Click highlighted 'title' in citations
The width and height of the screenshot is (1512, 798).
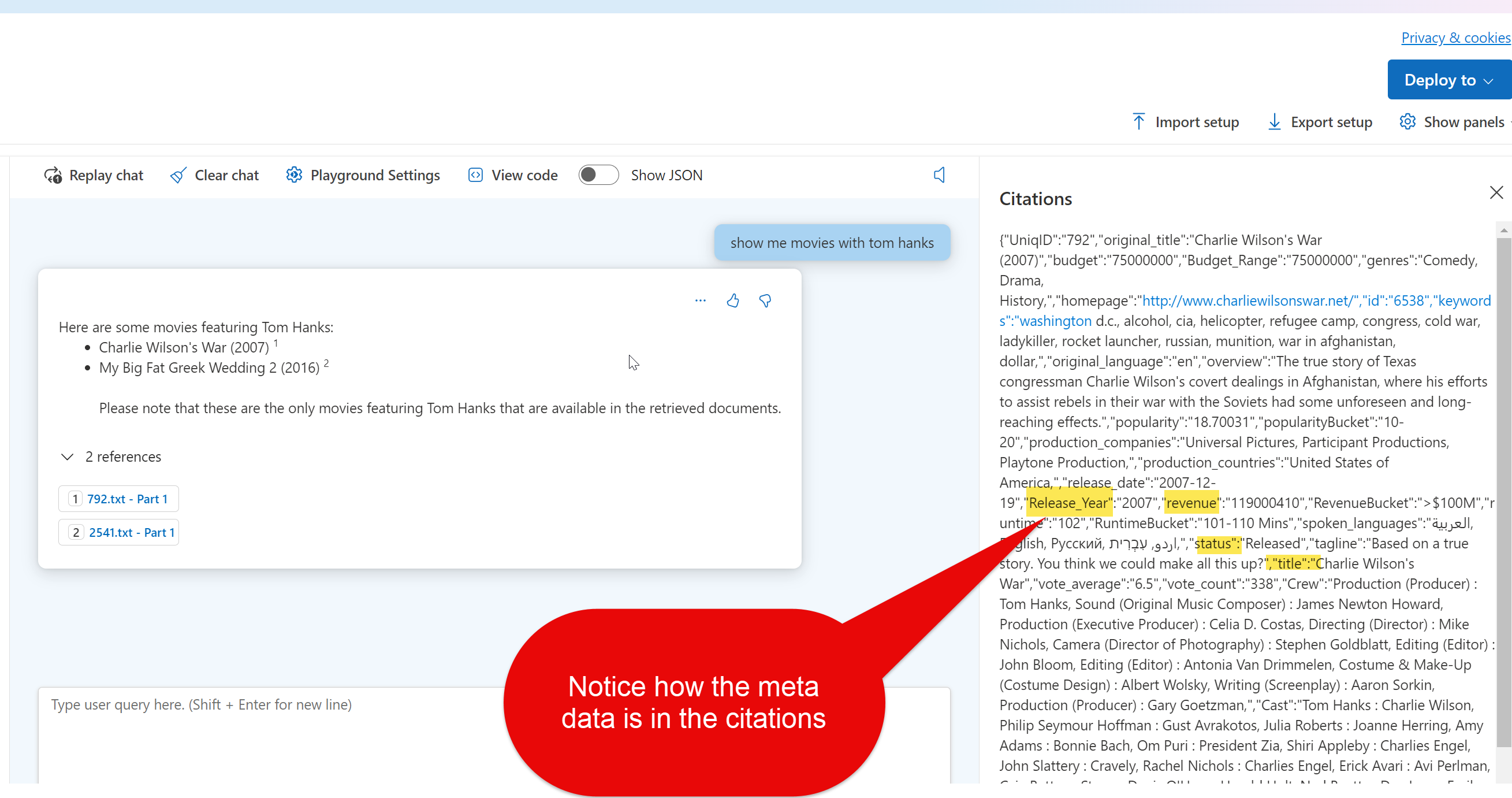click(1293, 563)
